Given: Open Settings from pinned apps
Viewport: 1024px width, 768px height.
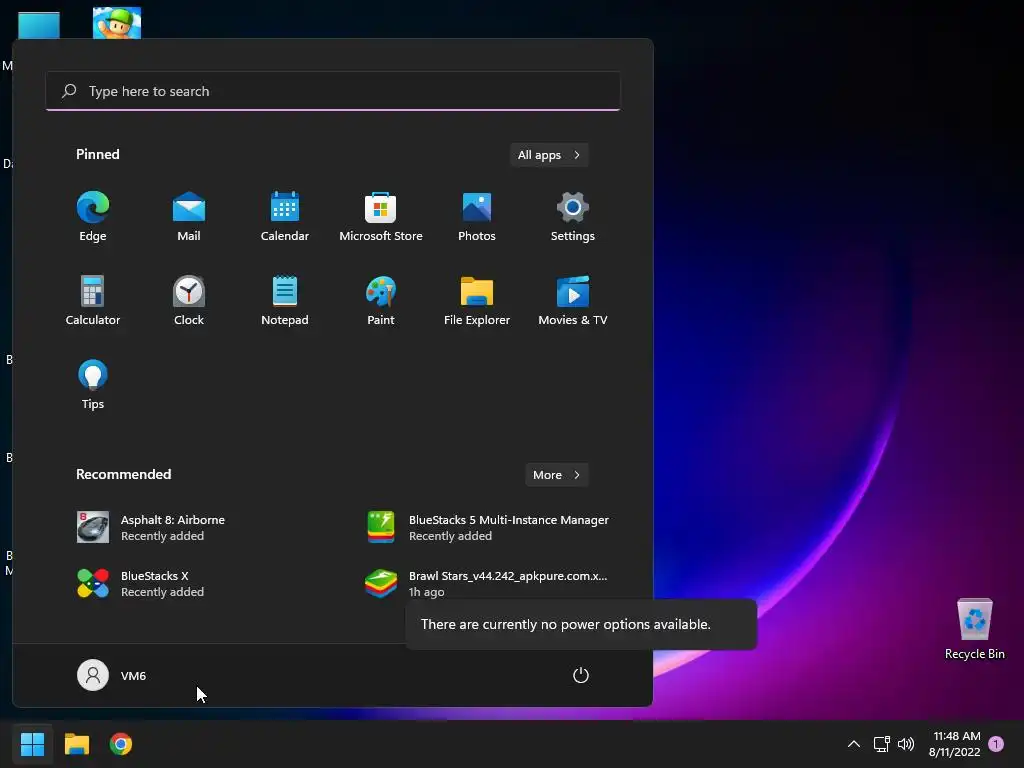Looking at the screenshot, I should [x=573, y=217].
